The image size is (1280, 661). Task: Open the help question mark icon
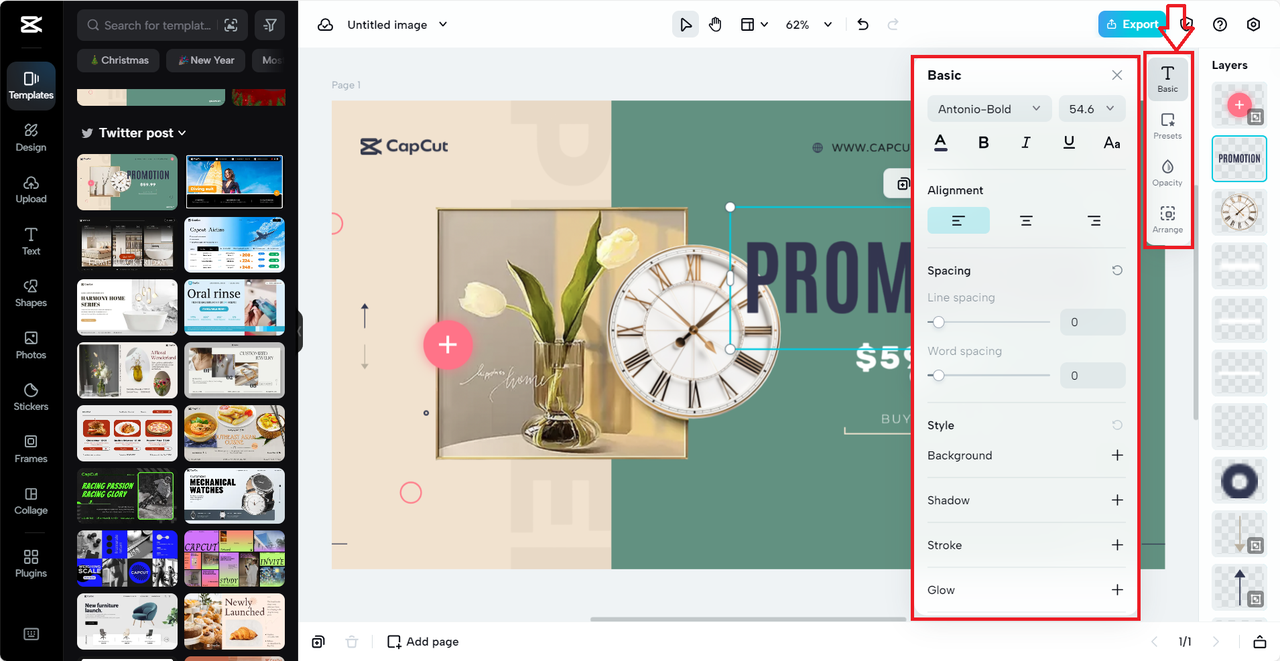click(1220, 25)
